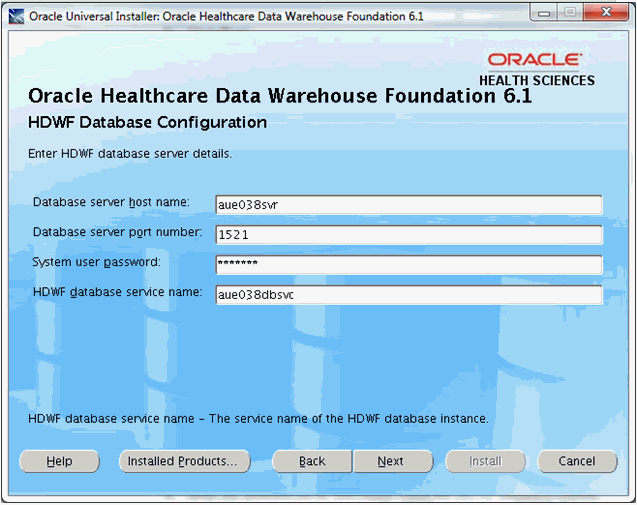Maximize the installer window

click(x=570, y=13)
